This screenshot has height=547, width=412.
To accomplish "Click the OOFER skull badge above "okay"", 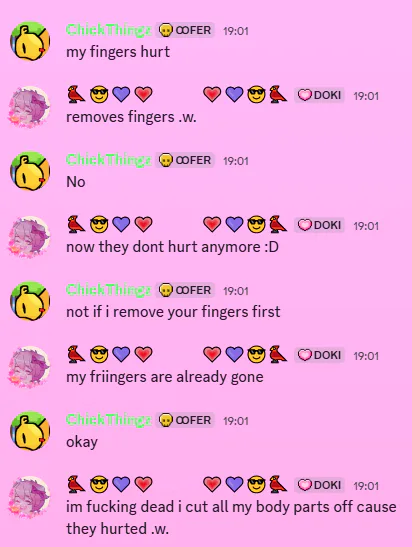I will [x=185, y=420].
